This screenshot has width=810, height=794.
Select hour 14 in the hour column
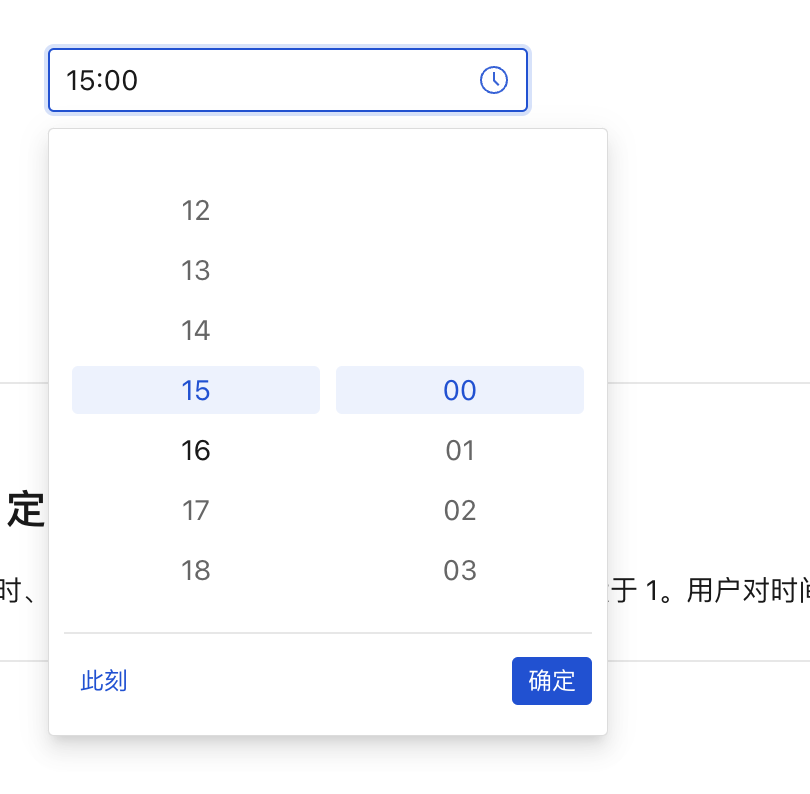tap(195, 330)
